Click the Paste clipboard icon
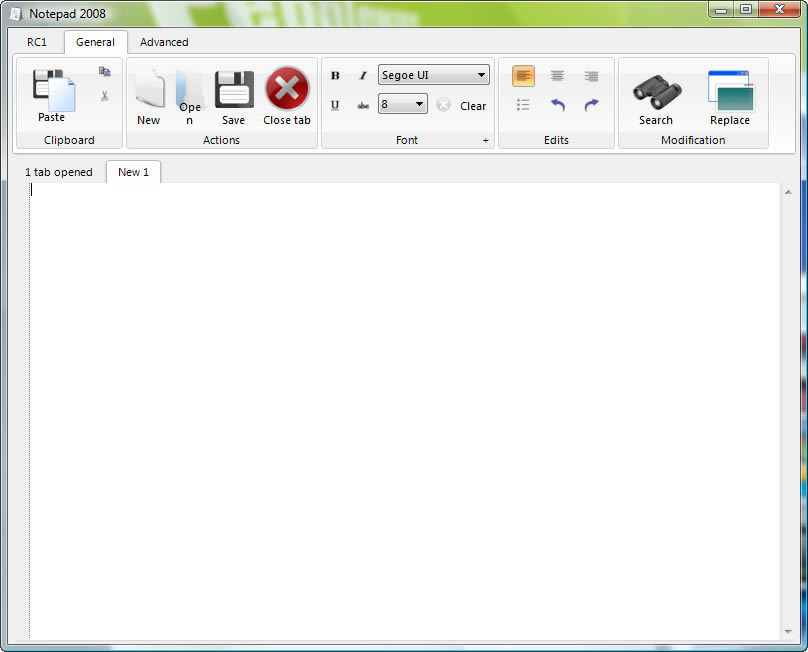The width and height of the screenshot is (808, 652). (52, 92)
